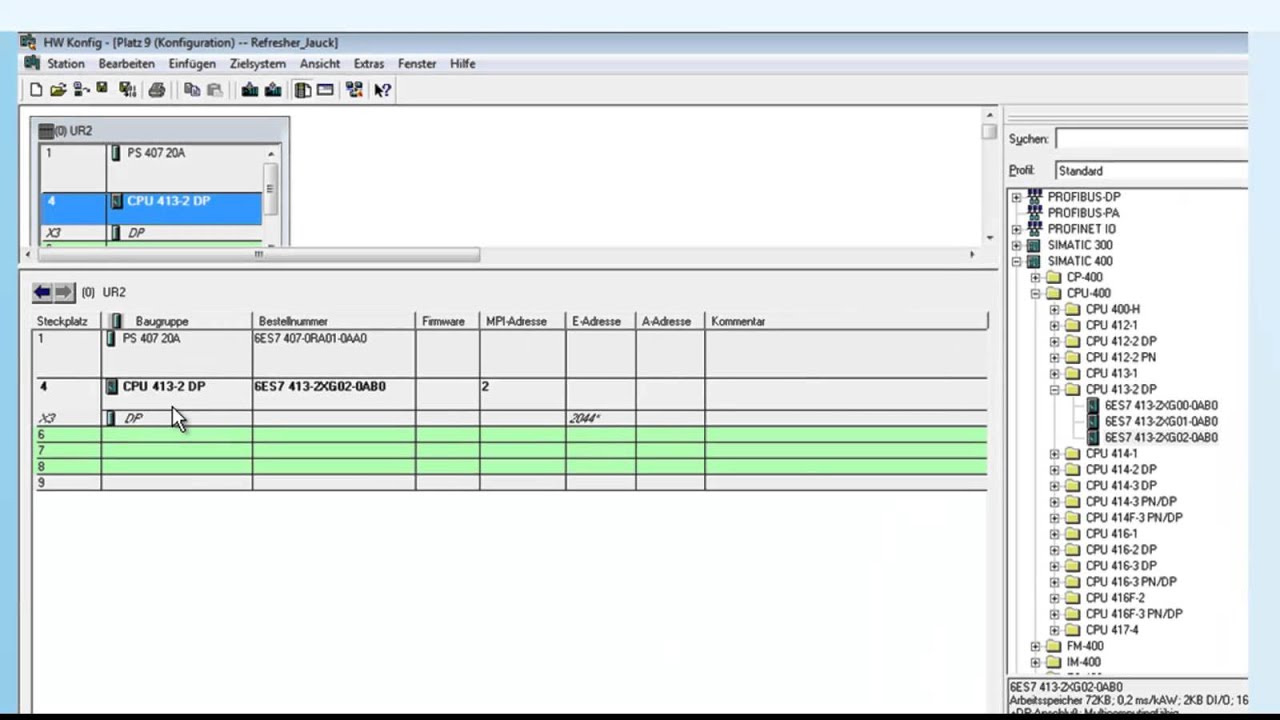Click the address overview window icon
1280x720 pixels.
325,90
